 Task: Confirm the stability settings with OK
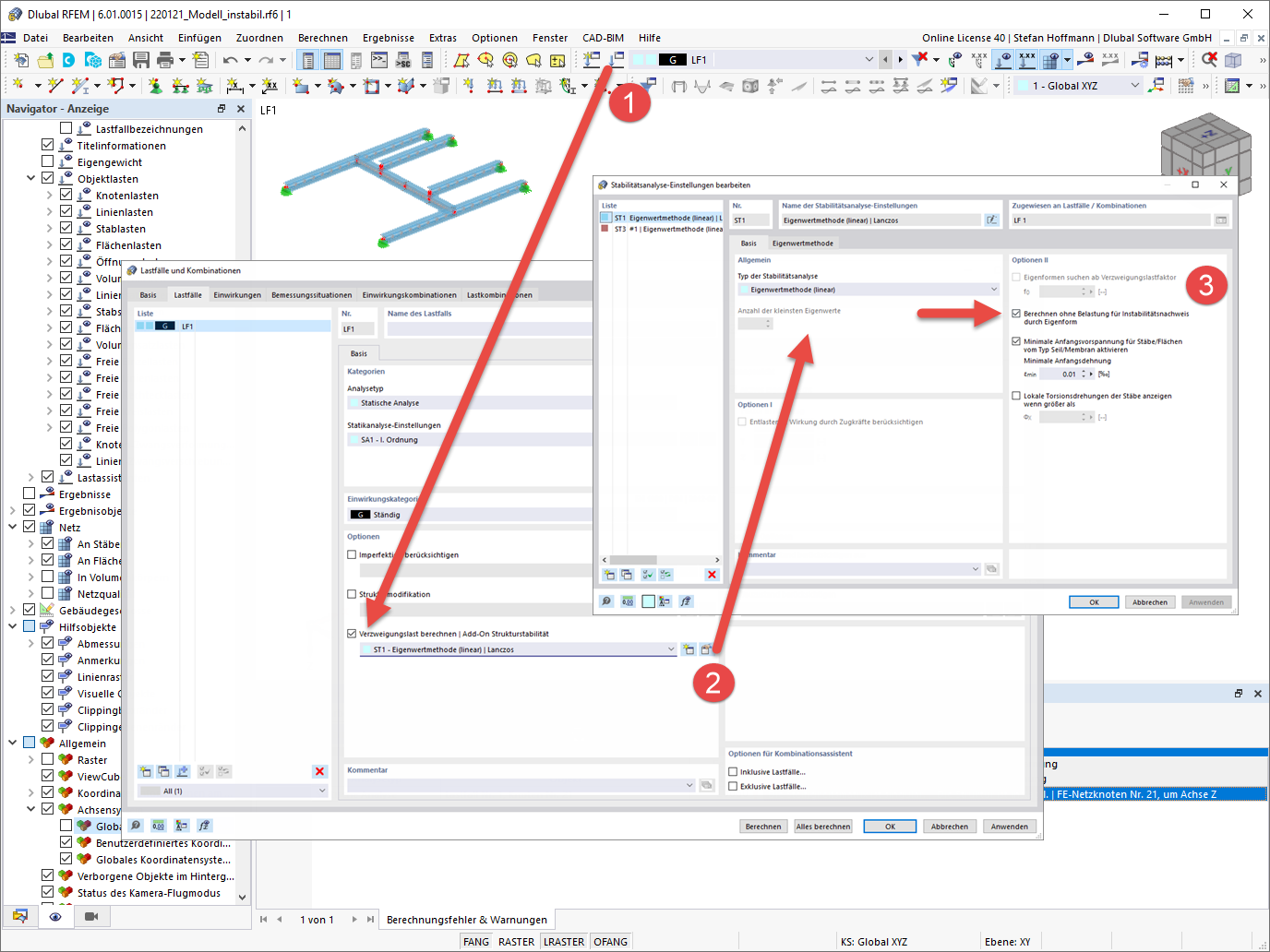pos(1094,601)
